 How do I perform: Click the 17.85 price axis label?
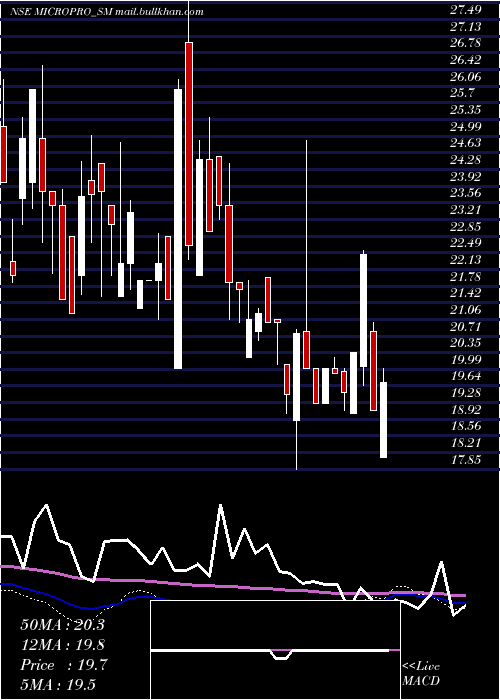click(465, 460)
